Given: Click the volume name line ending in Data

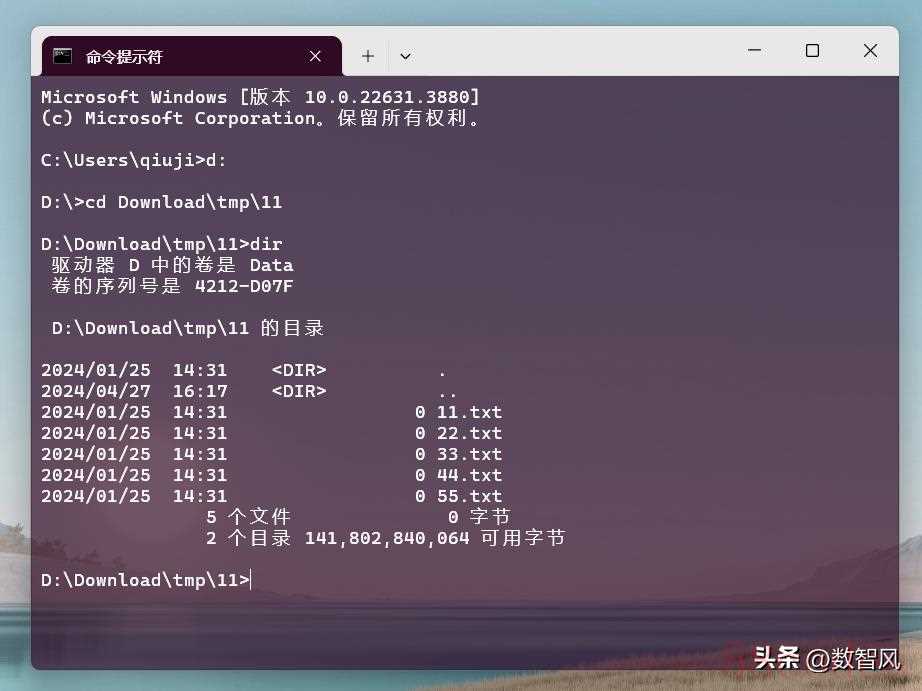Looking at the screenshot, I should point(172,265).
